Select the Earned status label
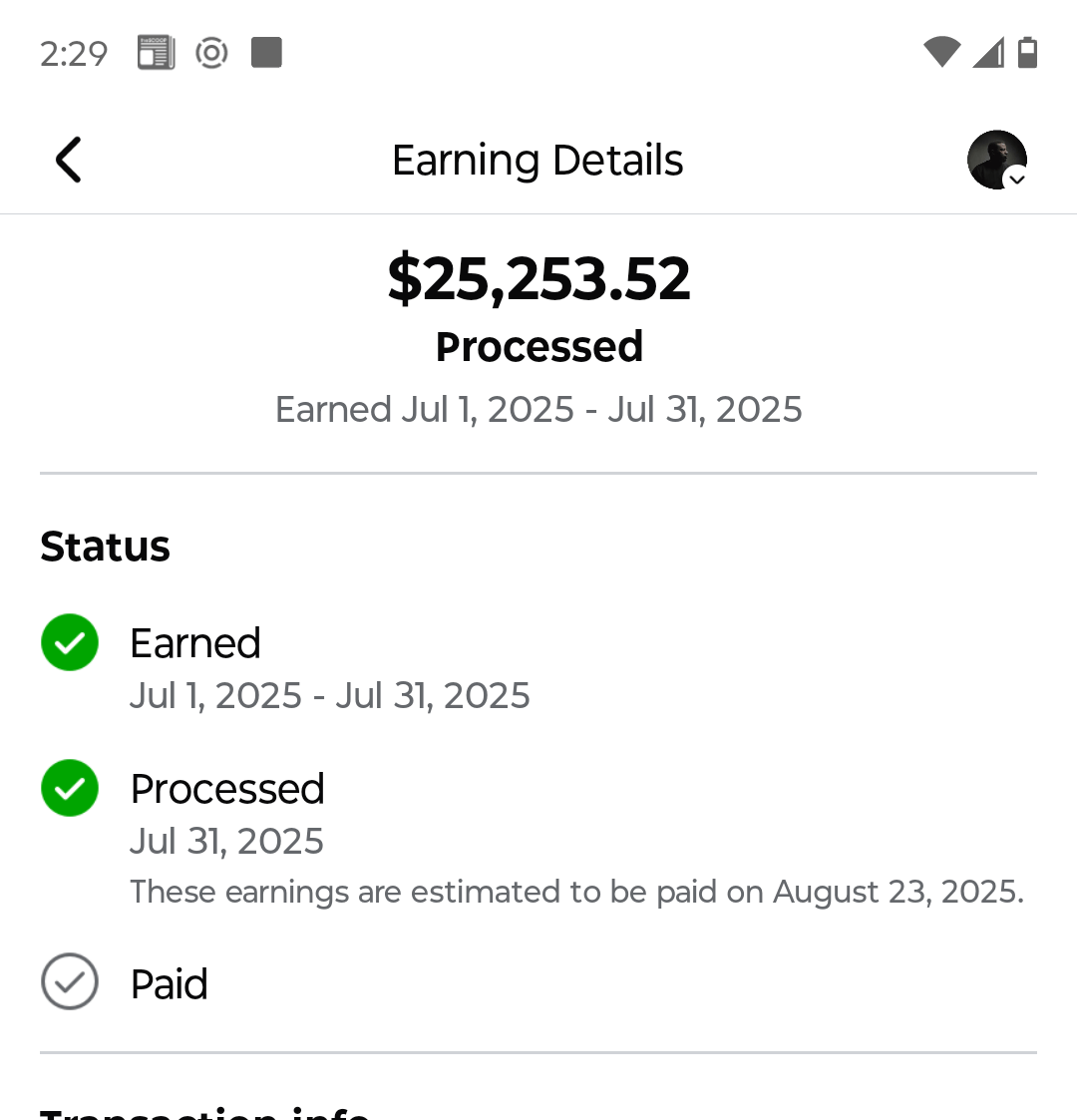The height and width of the screenshot is (1120, 1077). [195, 643]
